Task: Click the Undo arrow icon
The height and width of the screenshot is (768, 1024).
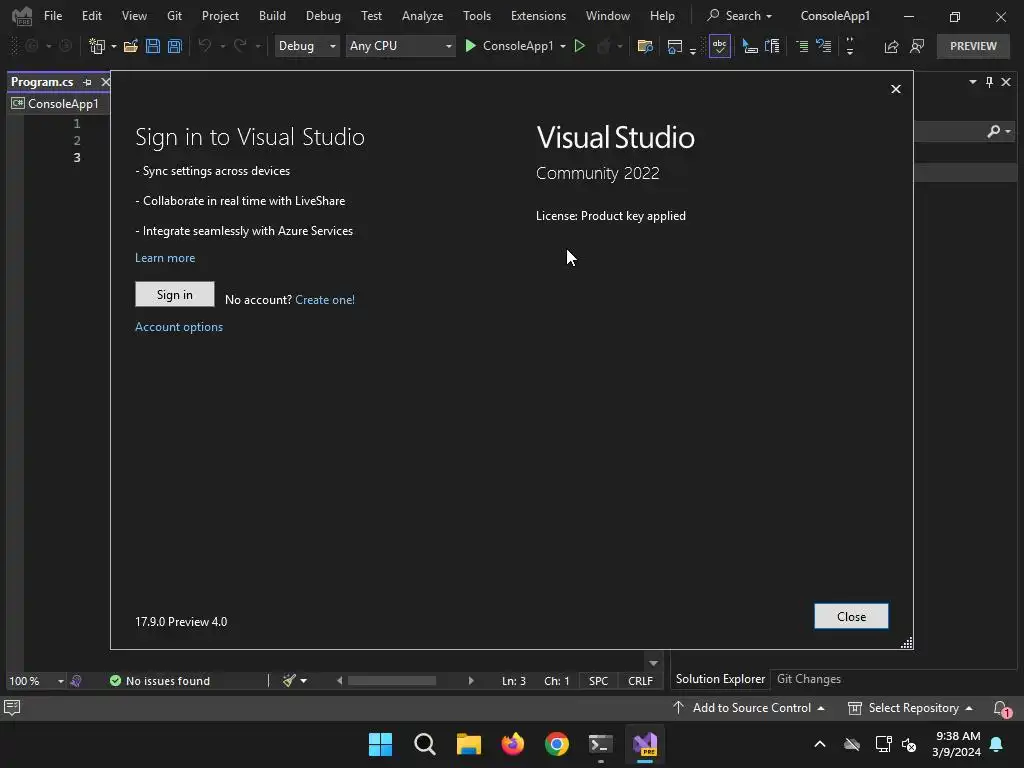Action: click(x=205, y=46)
